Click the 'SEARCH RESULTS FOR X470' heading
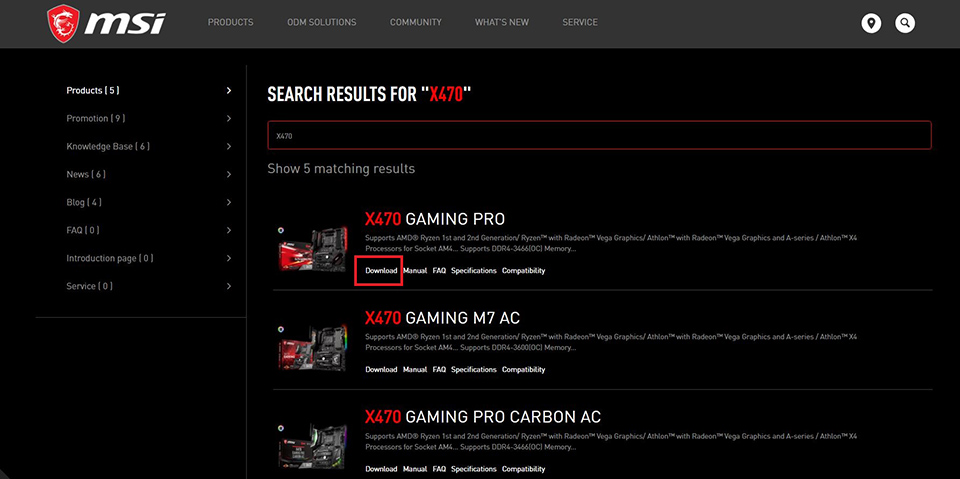Viewport: 960px width, 479px height. [370, 95]
